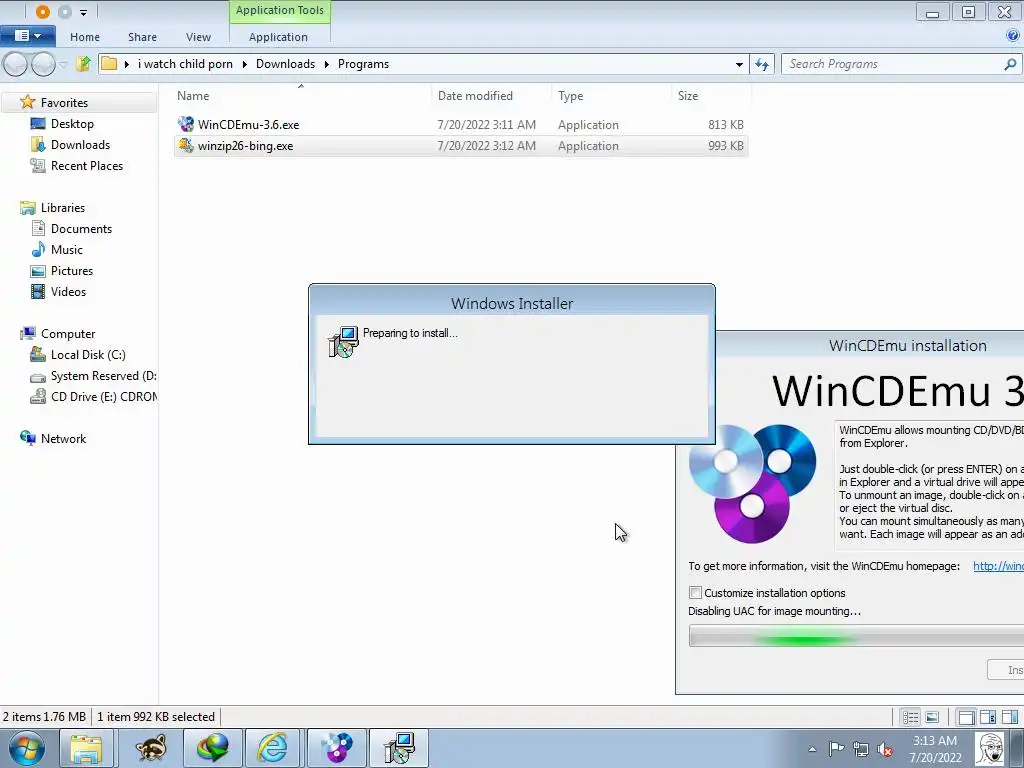
Task: Go back with the Back arrow button
Action: pyautogui.click(x=16, y=64)
